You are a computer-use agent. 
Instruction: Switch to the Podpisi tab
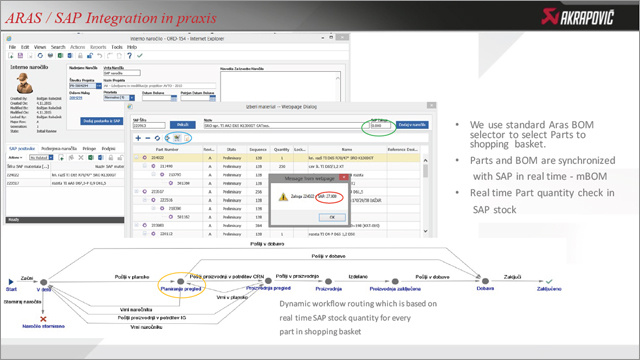tap(108, 149)
